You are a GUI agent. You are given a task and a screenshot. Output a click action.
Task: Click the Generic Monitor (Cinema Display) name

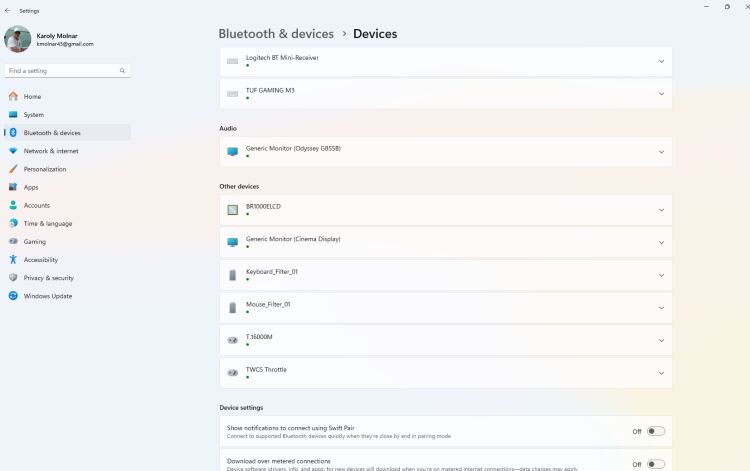pos(293,239)
